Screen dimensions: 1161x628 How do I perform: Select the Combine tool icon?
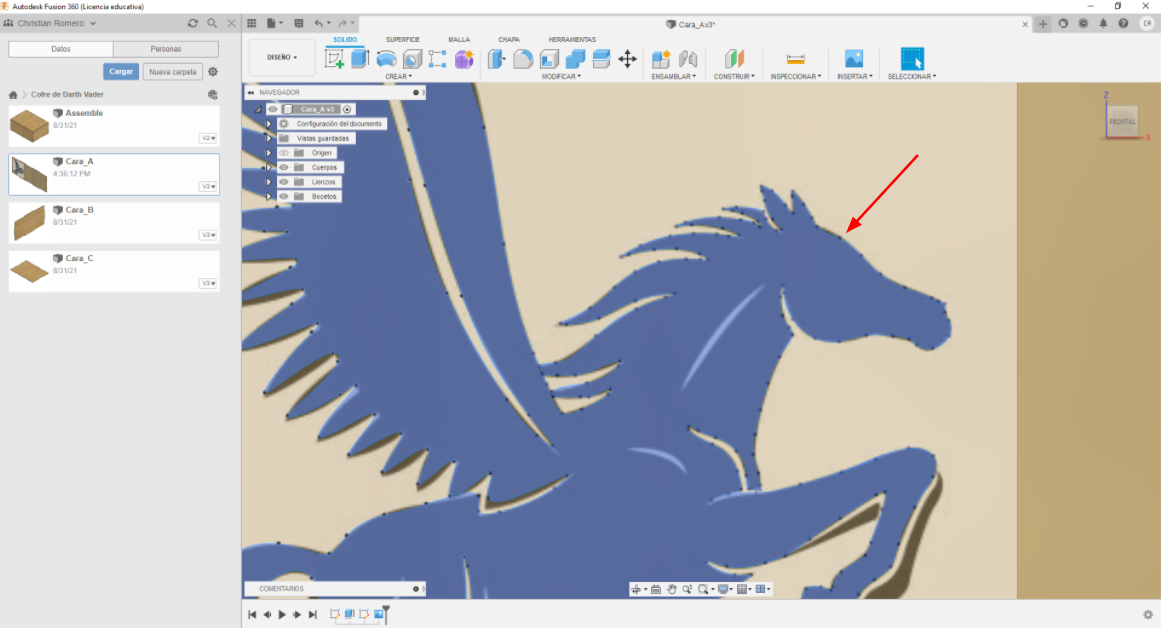(x=575, y=59)
